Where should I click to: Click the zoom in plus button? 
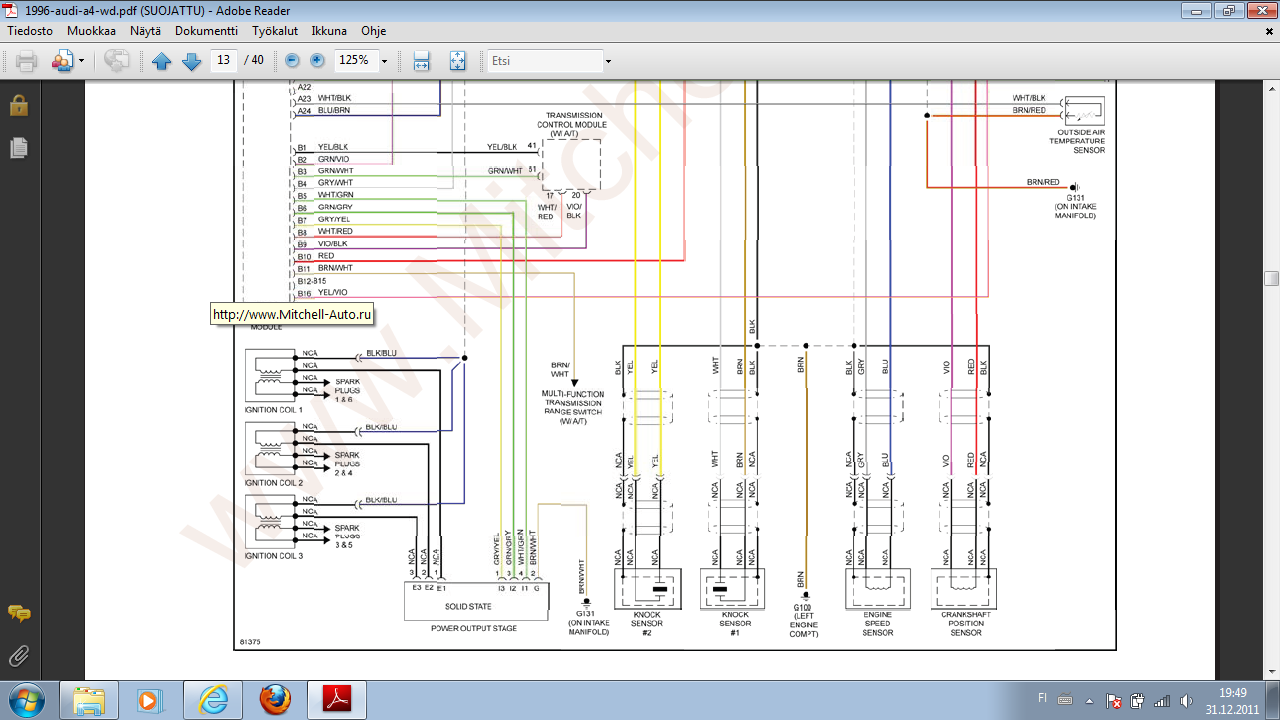point(317,61)
